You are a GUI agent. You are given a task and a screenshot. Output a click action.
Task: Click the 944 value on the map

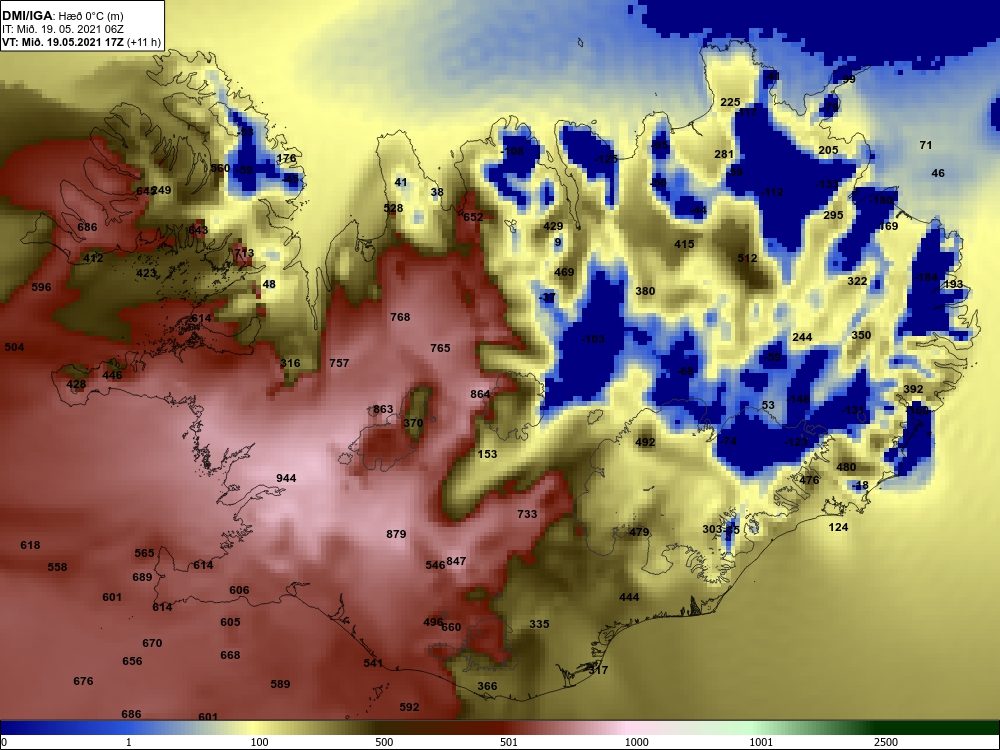pyautogui.click(x=286, y=478)
